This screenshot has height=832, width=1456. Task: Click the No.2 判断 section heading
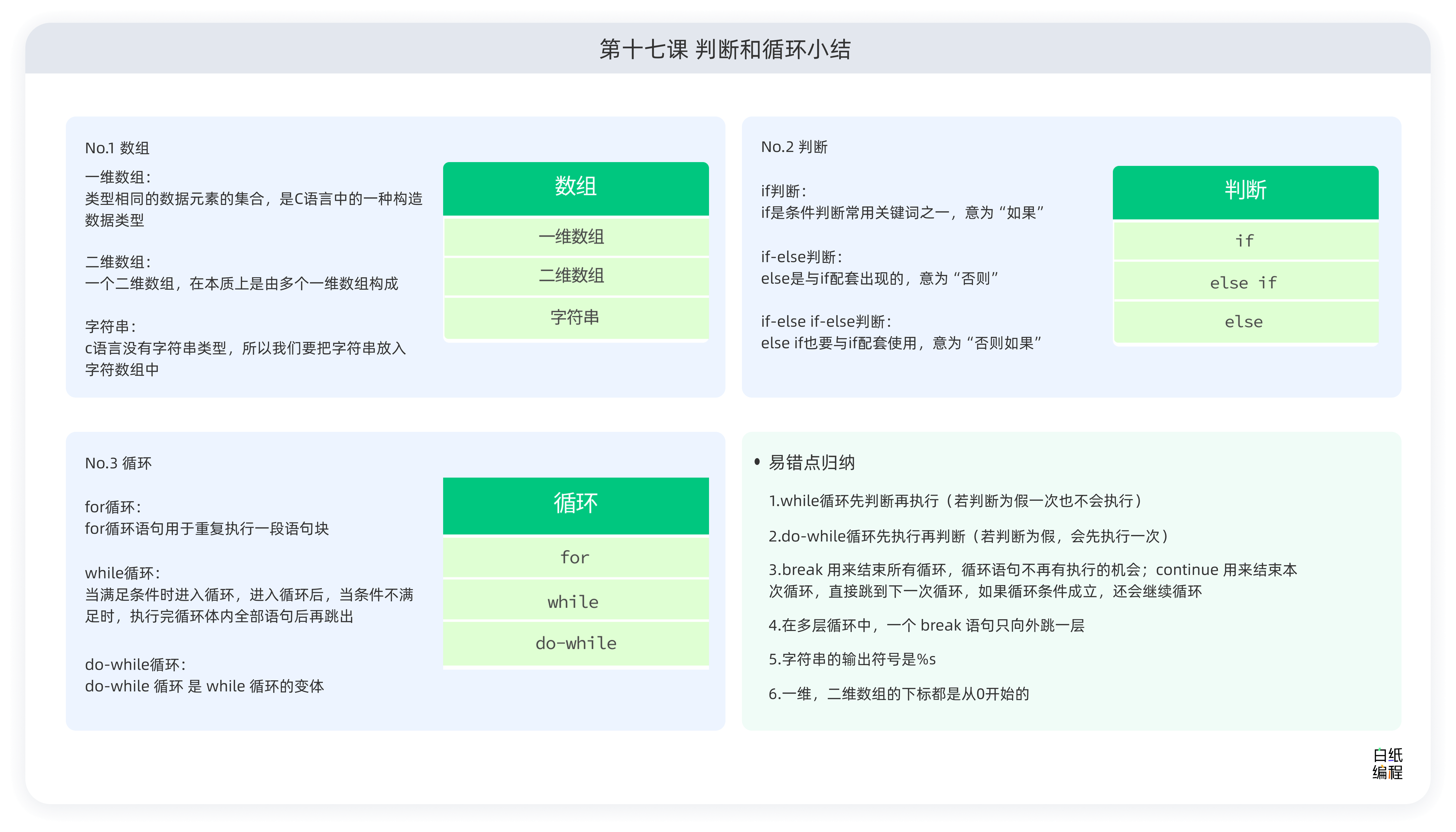tap(794, 147)
